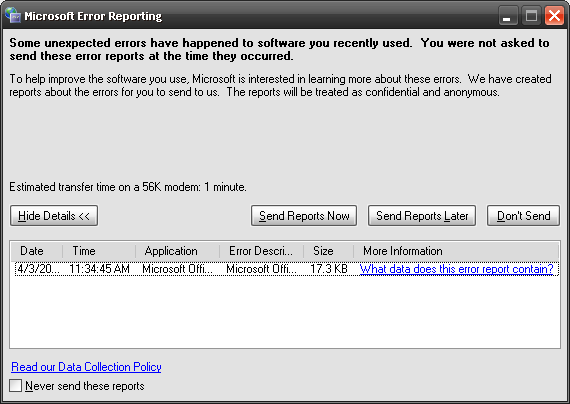This screenshot has height=404, width=570.
Task: Select the 17.3 KB size cell
Action: pyautogui.click(x=329, y=269)
